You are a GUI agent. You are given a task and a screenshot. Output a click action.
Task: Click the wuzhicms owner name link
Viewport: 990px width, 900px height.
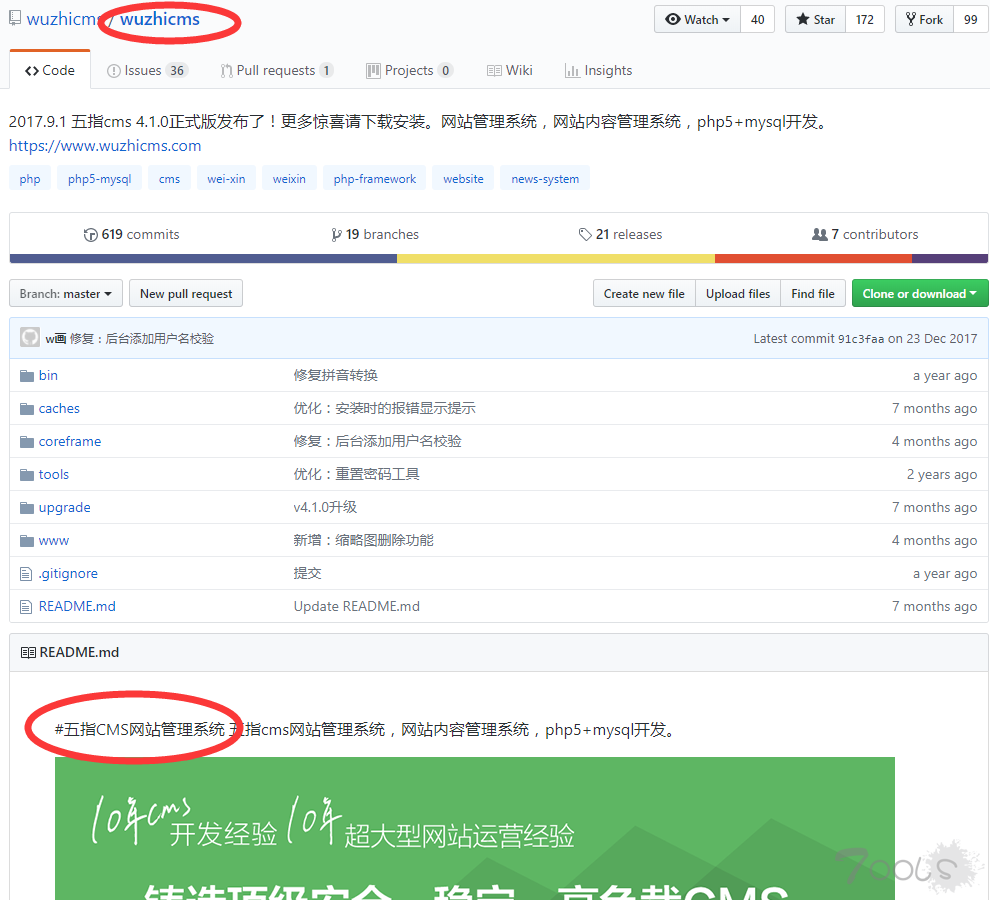tap(62, 20)
